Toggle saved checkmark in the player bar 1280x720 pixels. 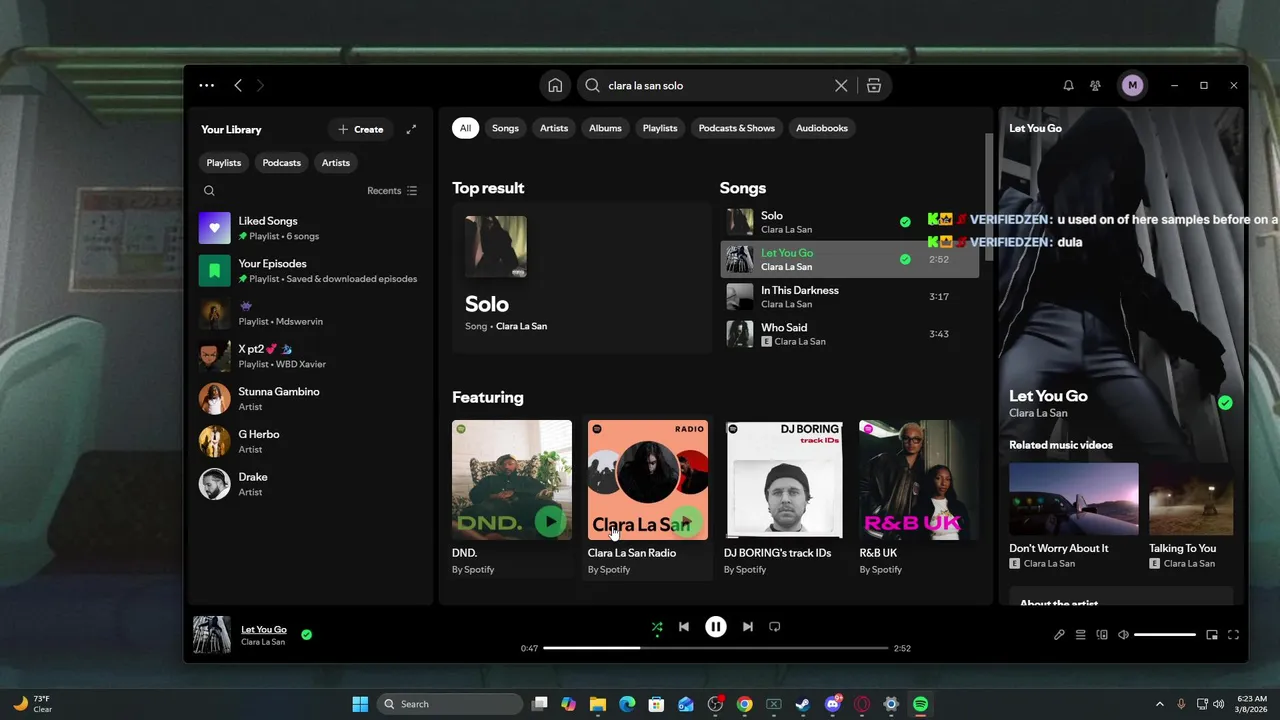306,634
